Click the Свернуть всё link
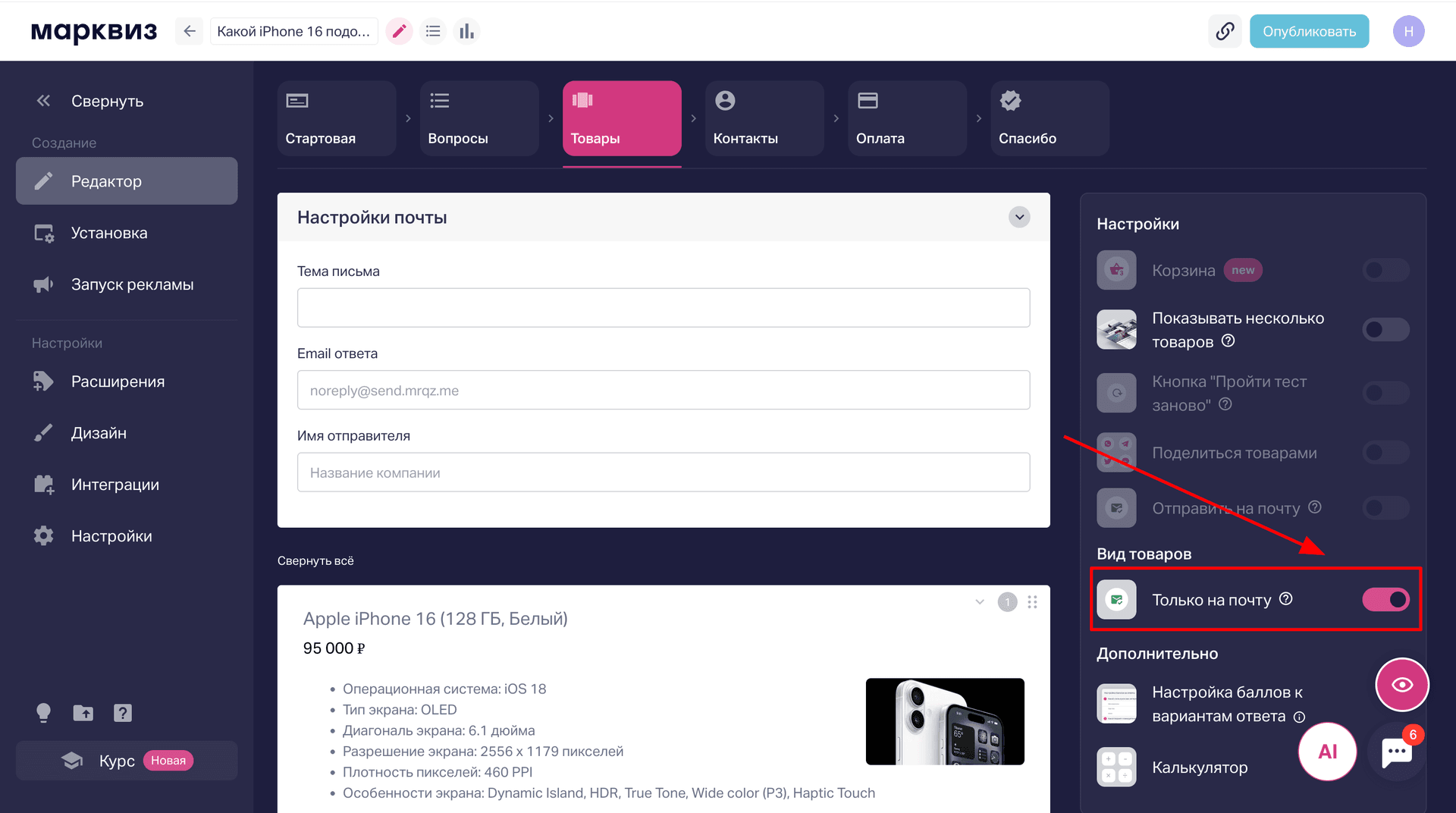Image resolution: width=1456 pixels, height=813 pixels. tap(315, 560)
